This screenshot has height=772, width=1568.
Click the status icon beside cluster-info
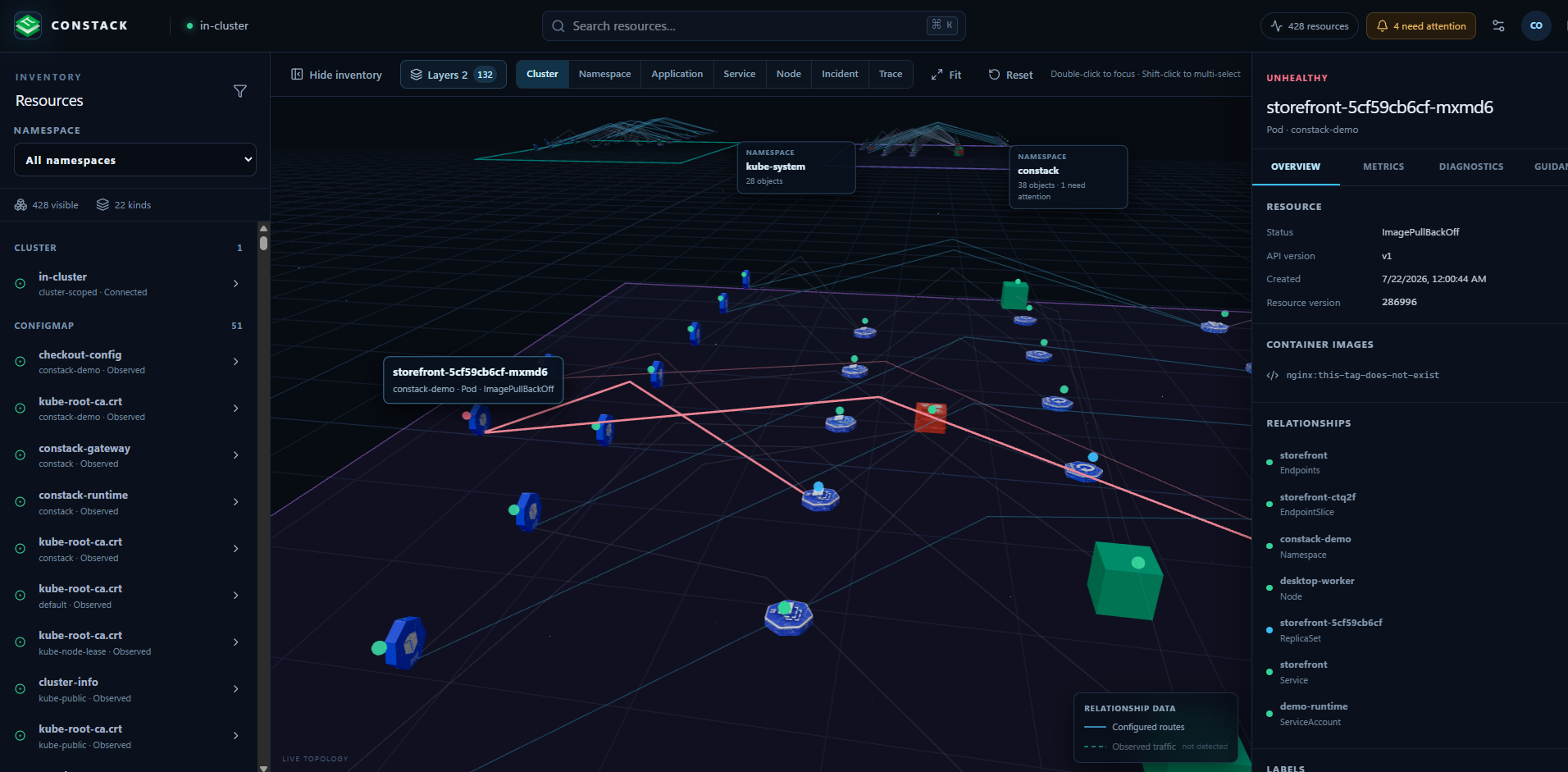tap(21, 689)
